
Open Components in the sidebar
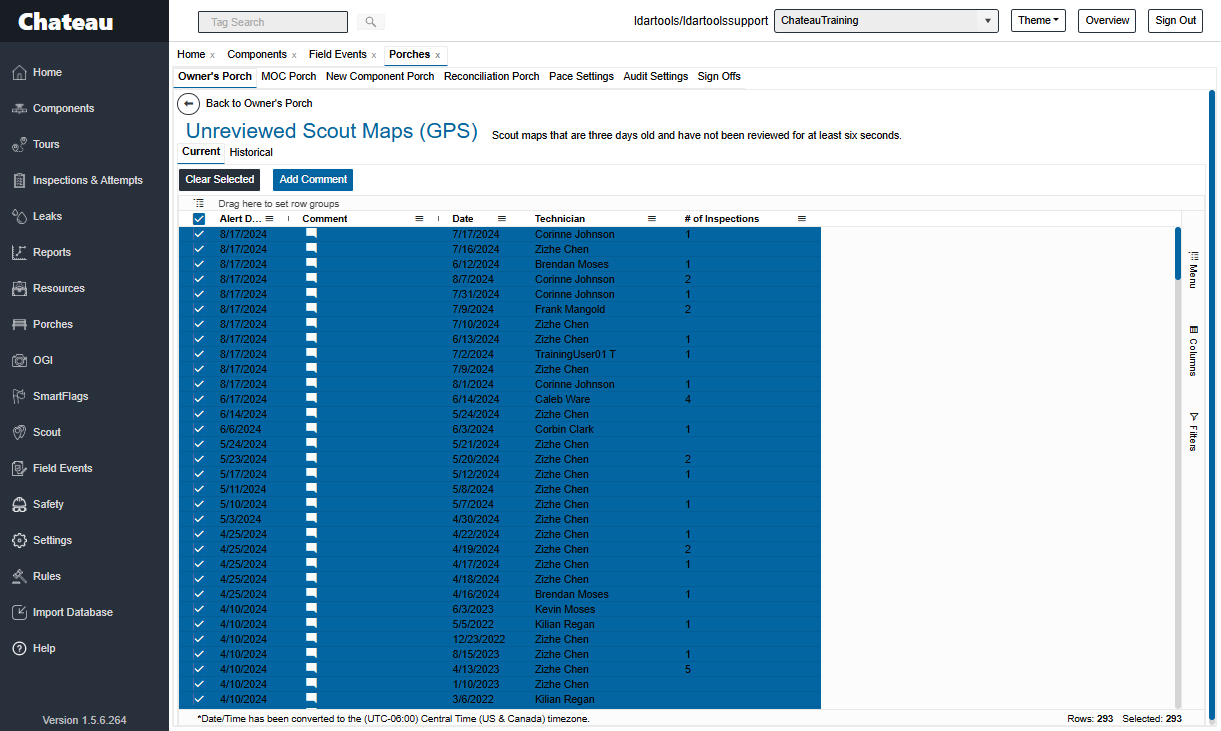[63, 108]
